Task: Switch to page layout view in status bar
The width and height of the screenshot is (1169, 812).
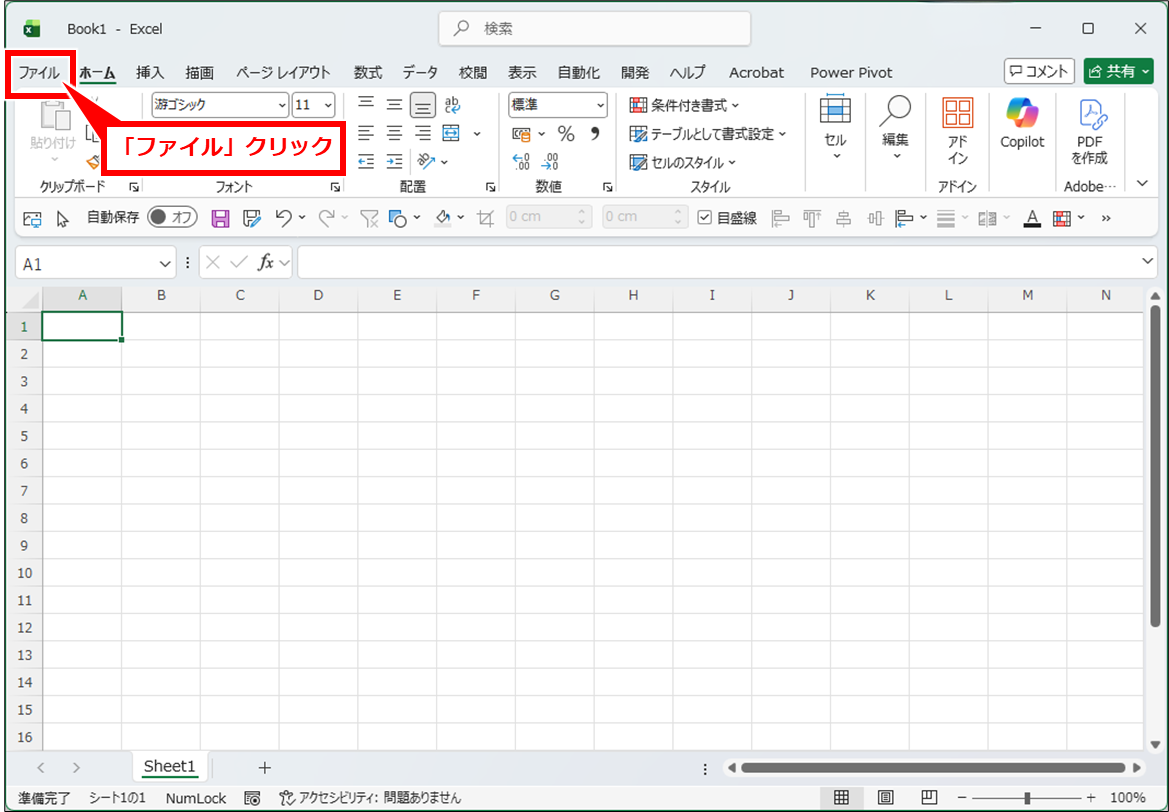Action: [885, 797]
